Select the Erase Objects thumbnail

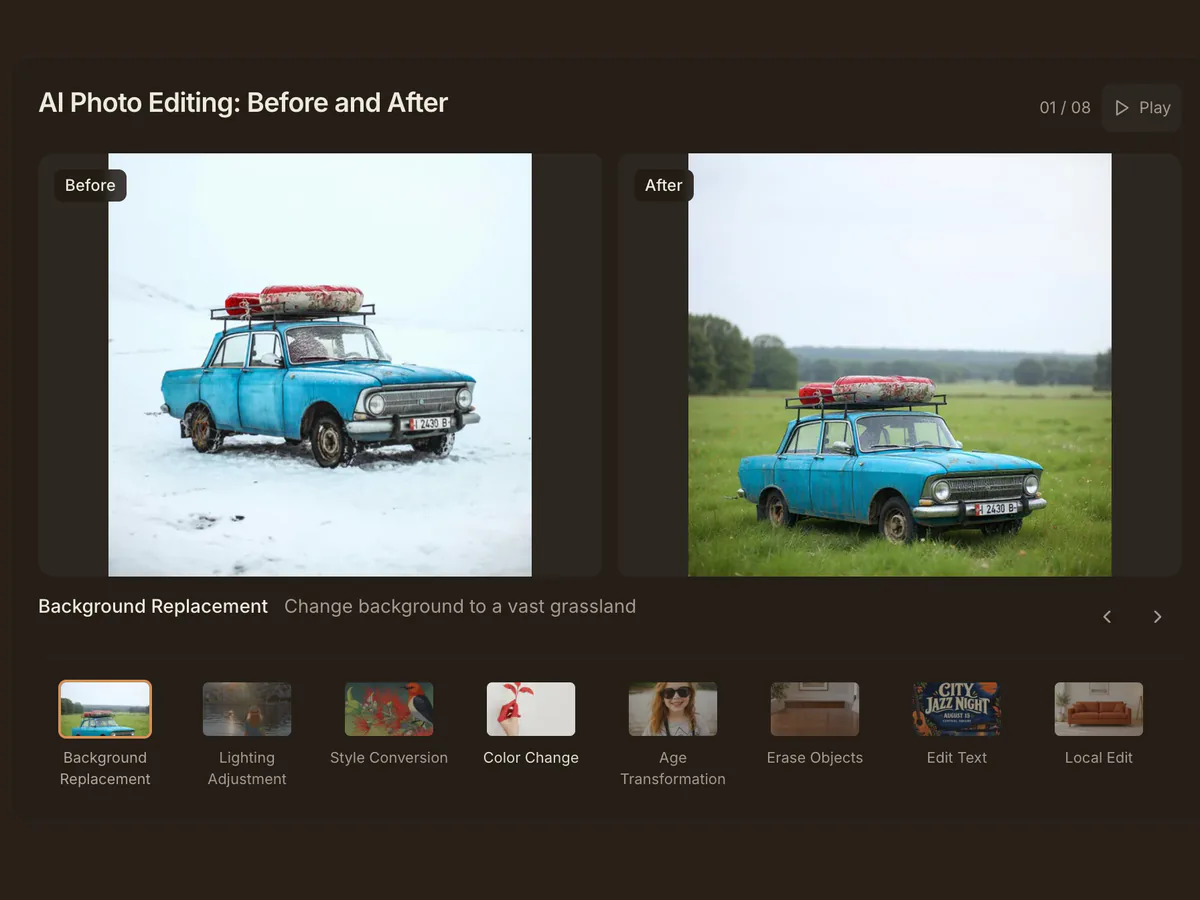coord(815,709)
